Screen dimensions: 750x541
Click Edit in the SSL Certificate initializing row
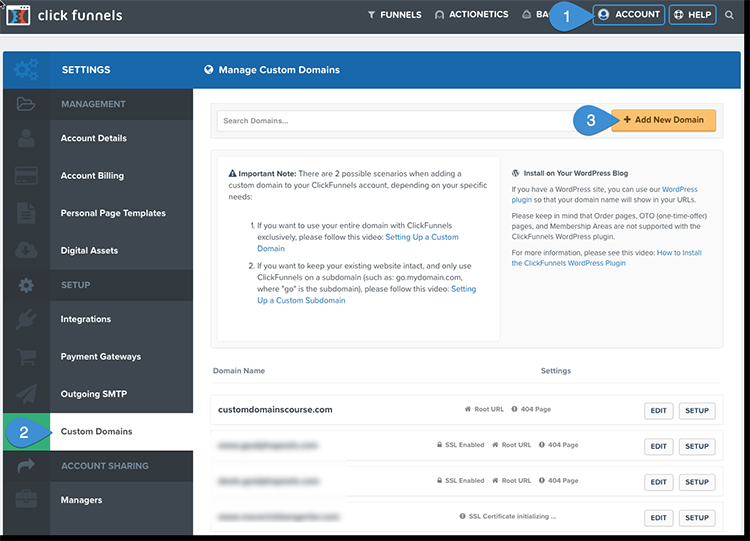pyautogui.click(x=659, y=518)
